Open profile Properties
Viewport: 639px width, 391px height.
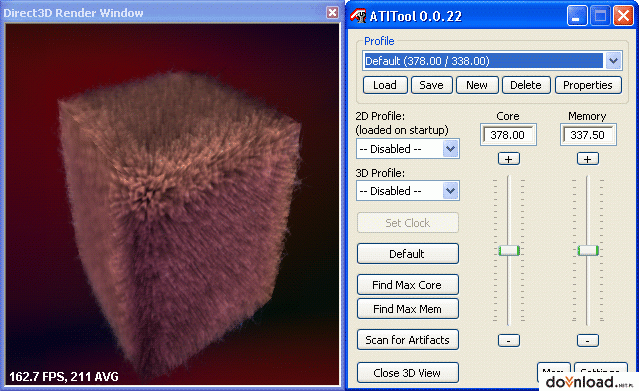coord(588,85)
